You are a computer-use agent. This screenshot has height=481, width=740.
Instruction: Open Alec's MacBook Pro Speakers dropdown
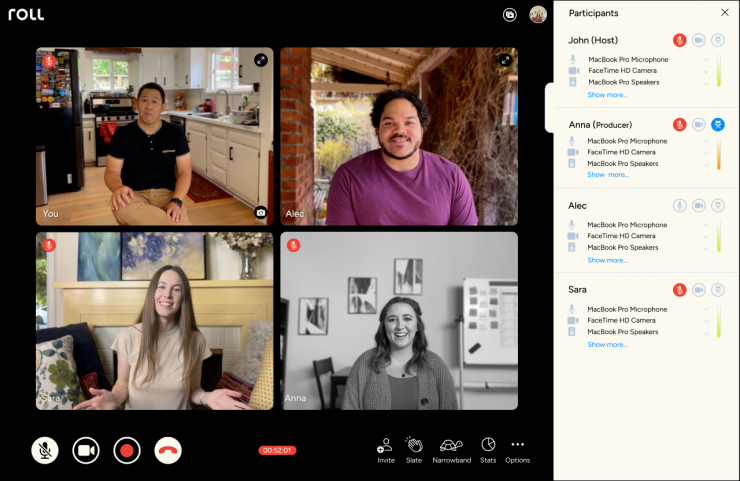[706, 248]
